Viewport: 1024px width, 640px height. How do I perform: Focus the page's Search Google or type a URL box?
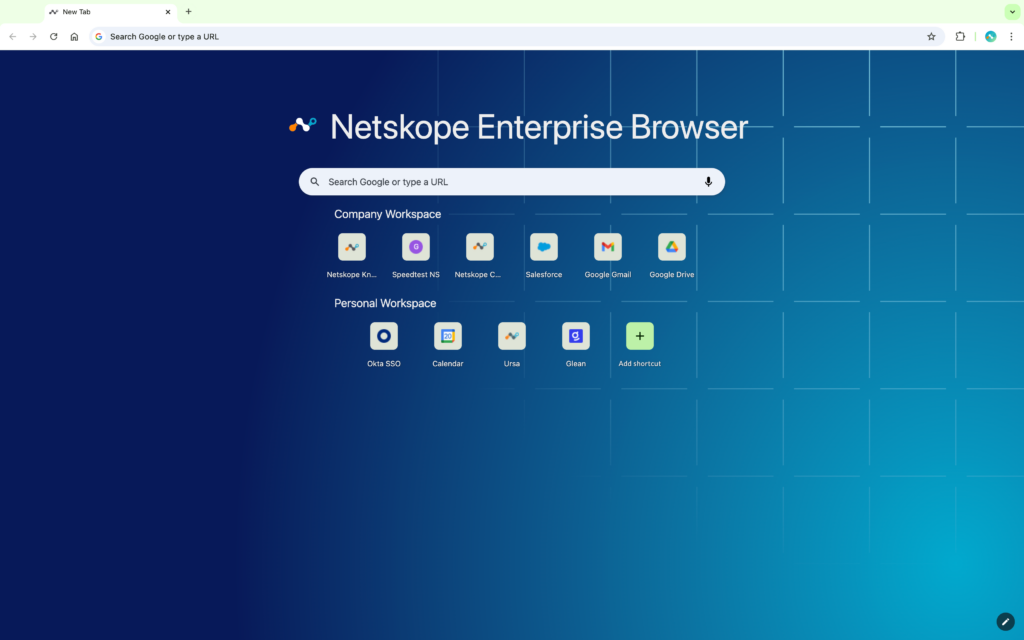pyautogui.click(x=511, y=182)
